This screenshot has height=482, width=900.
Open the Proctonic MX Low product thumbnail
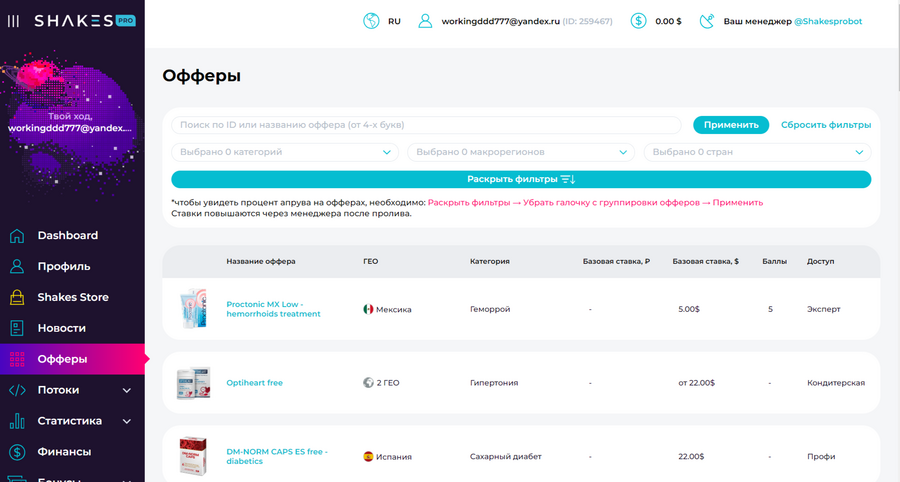pos(194,309)
